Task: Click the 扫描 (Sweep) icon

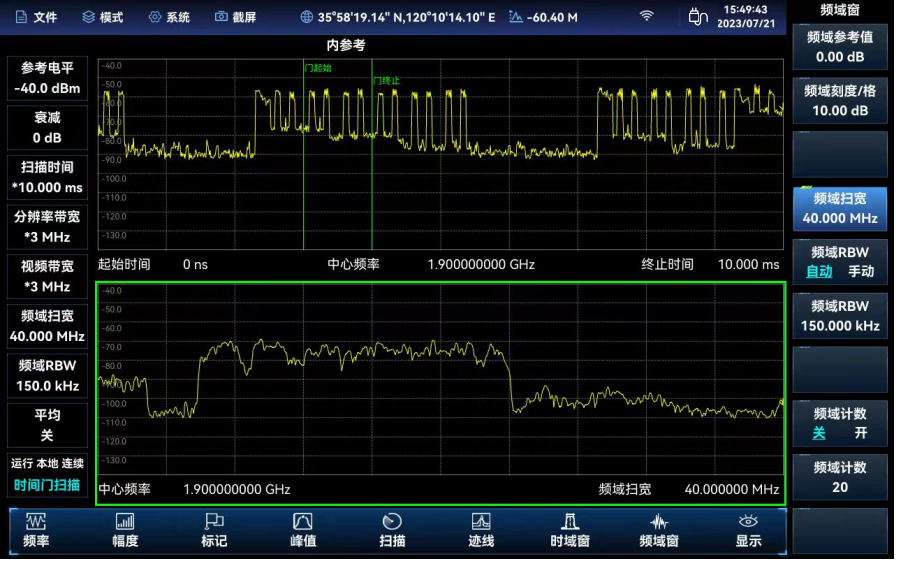Action: coord(392,530)
